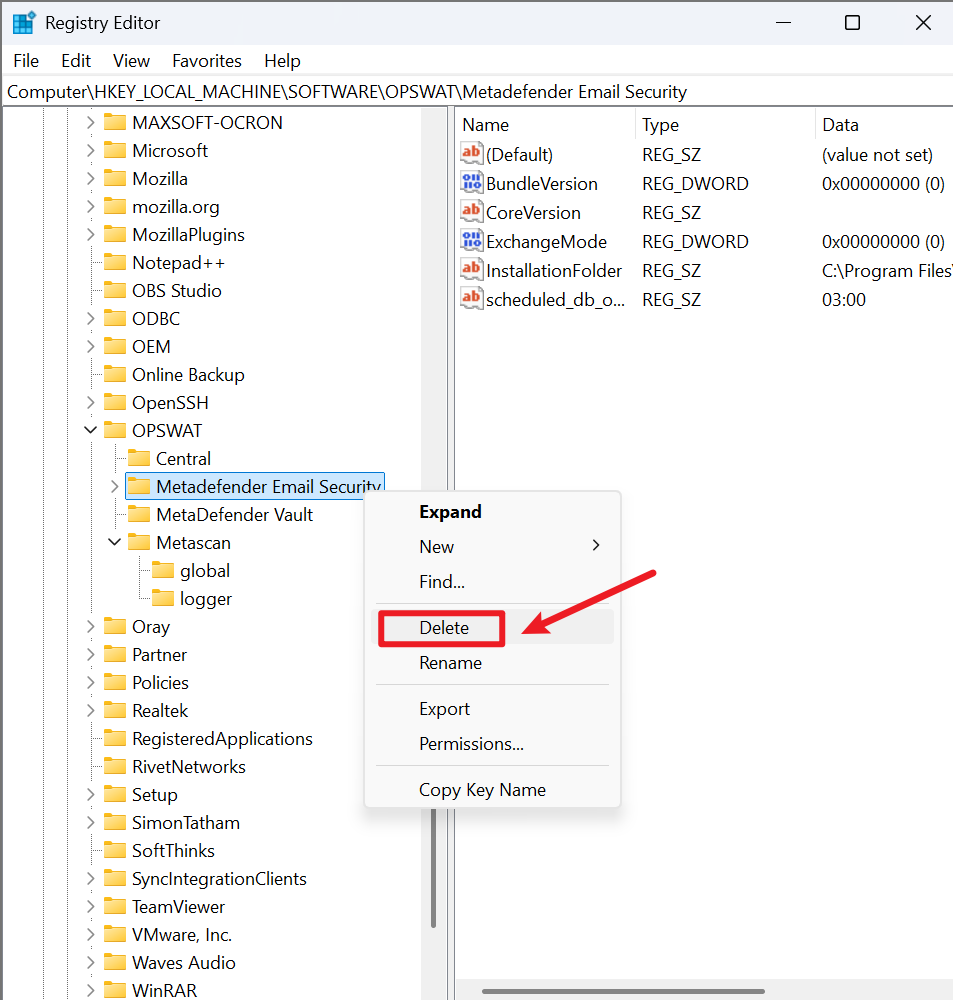Screen dimensions: 953x1000
Task: Choose Expand from the context menu
Action: [x=492, y=512]
